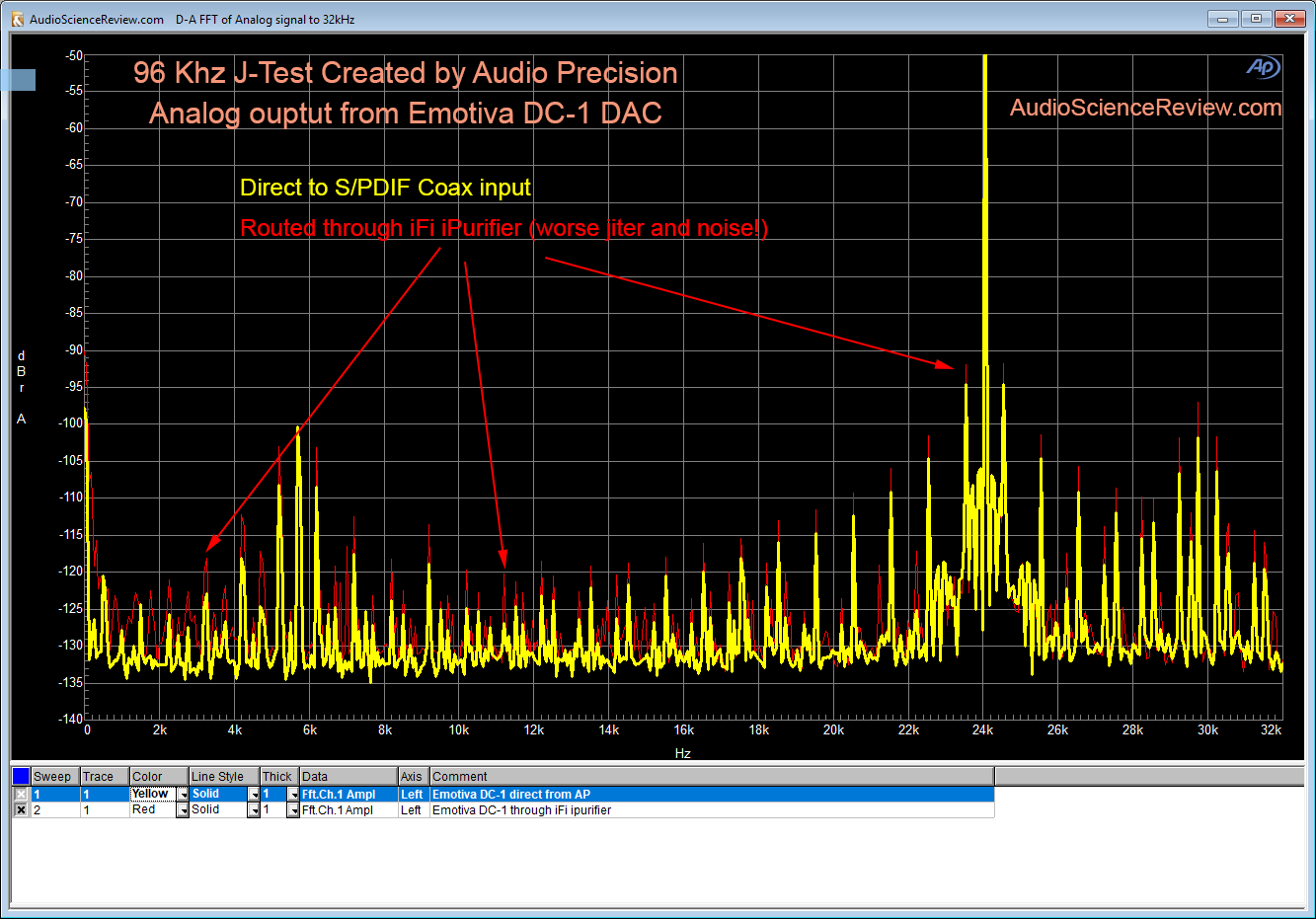Click the 'Left' axis cell in sweep 2
The height and width of the screenshot is (919, 1316).
pos(413,810)
